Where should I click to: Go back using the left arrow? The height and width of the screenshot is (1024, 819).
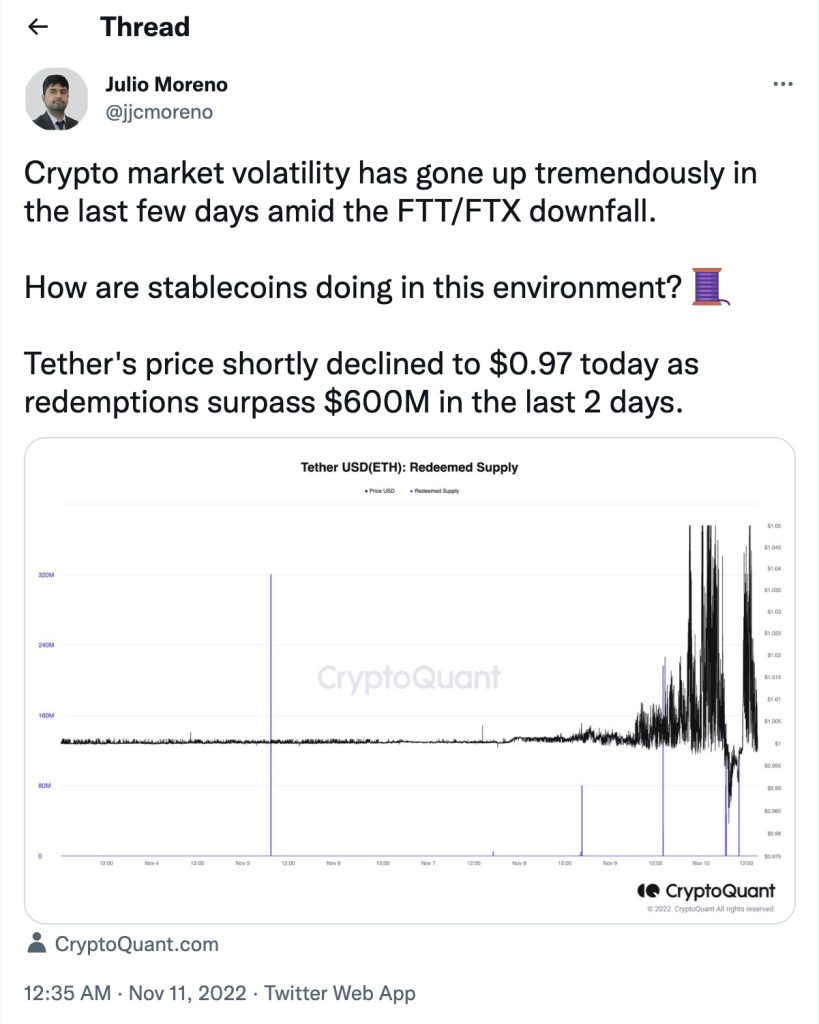coord(39,27)
